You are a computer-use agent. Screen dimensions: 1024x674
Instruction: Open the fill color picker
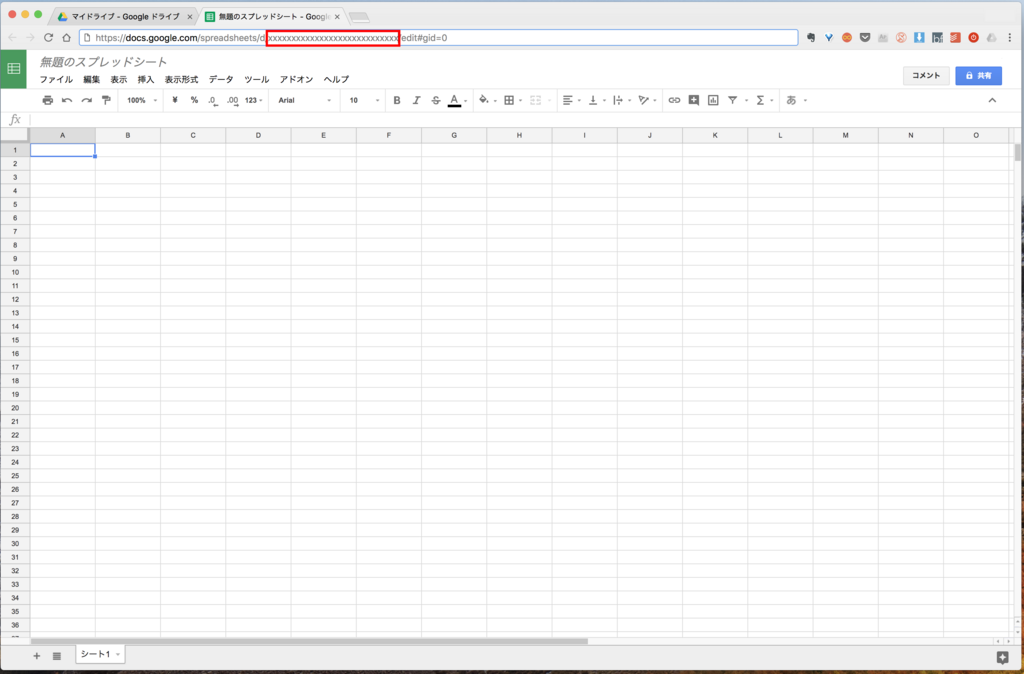coord(487,101)
